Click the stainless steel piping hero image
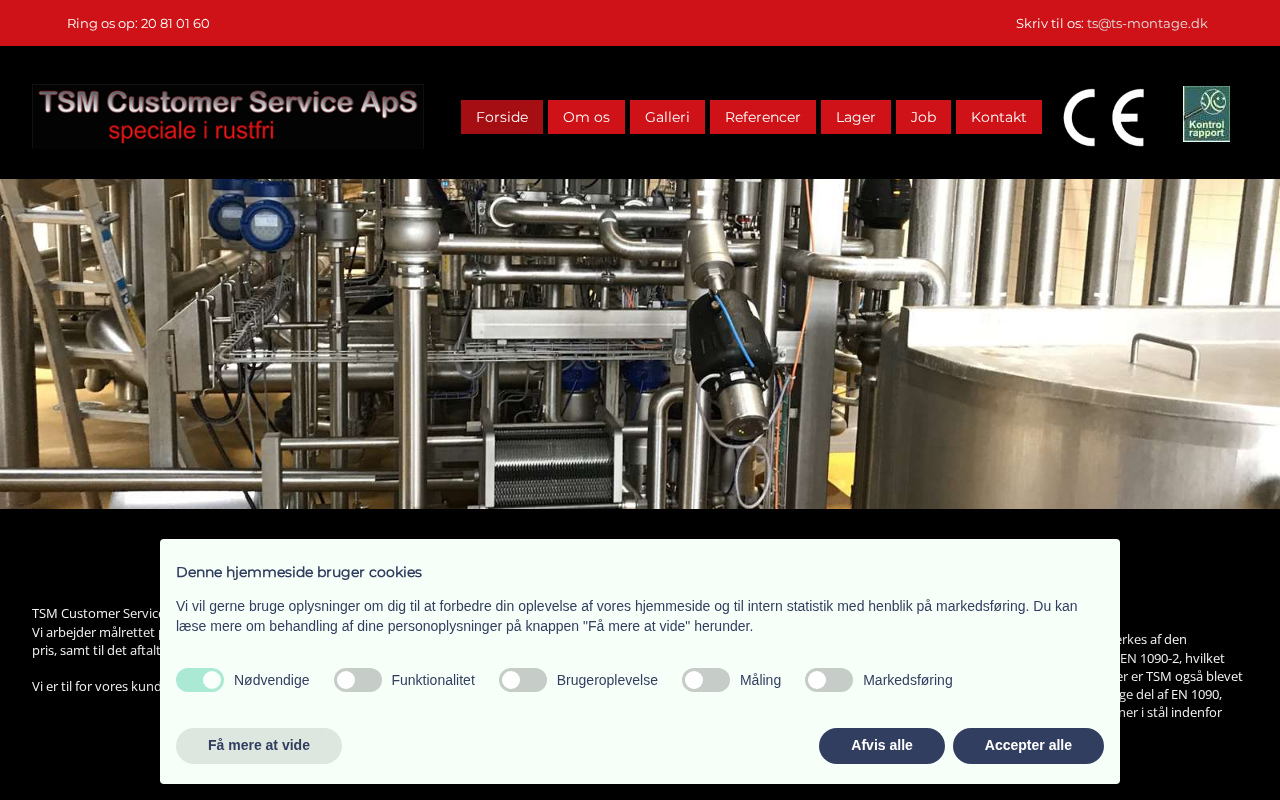Viewport: 1280px width, 800px height. coord(640,344)
